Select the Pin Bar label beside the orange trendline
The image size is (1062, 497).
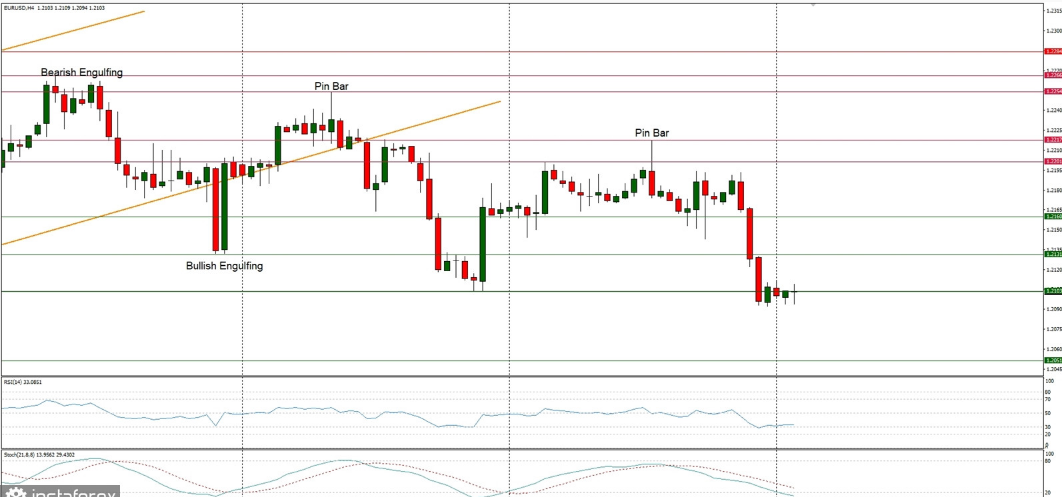331,87
